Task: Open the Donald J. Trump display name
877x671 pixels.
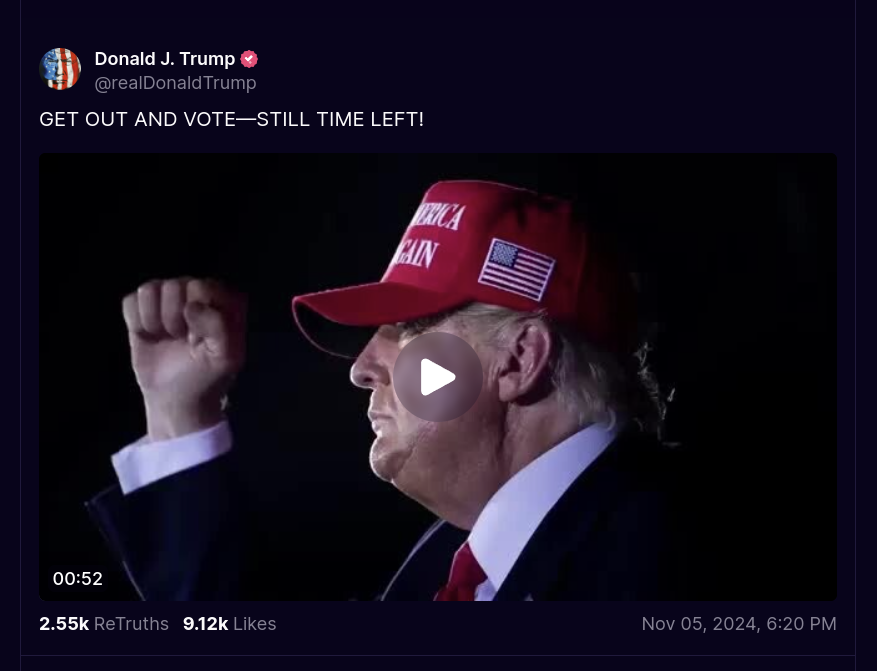Action: (x=164, y=59)
